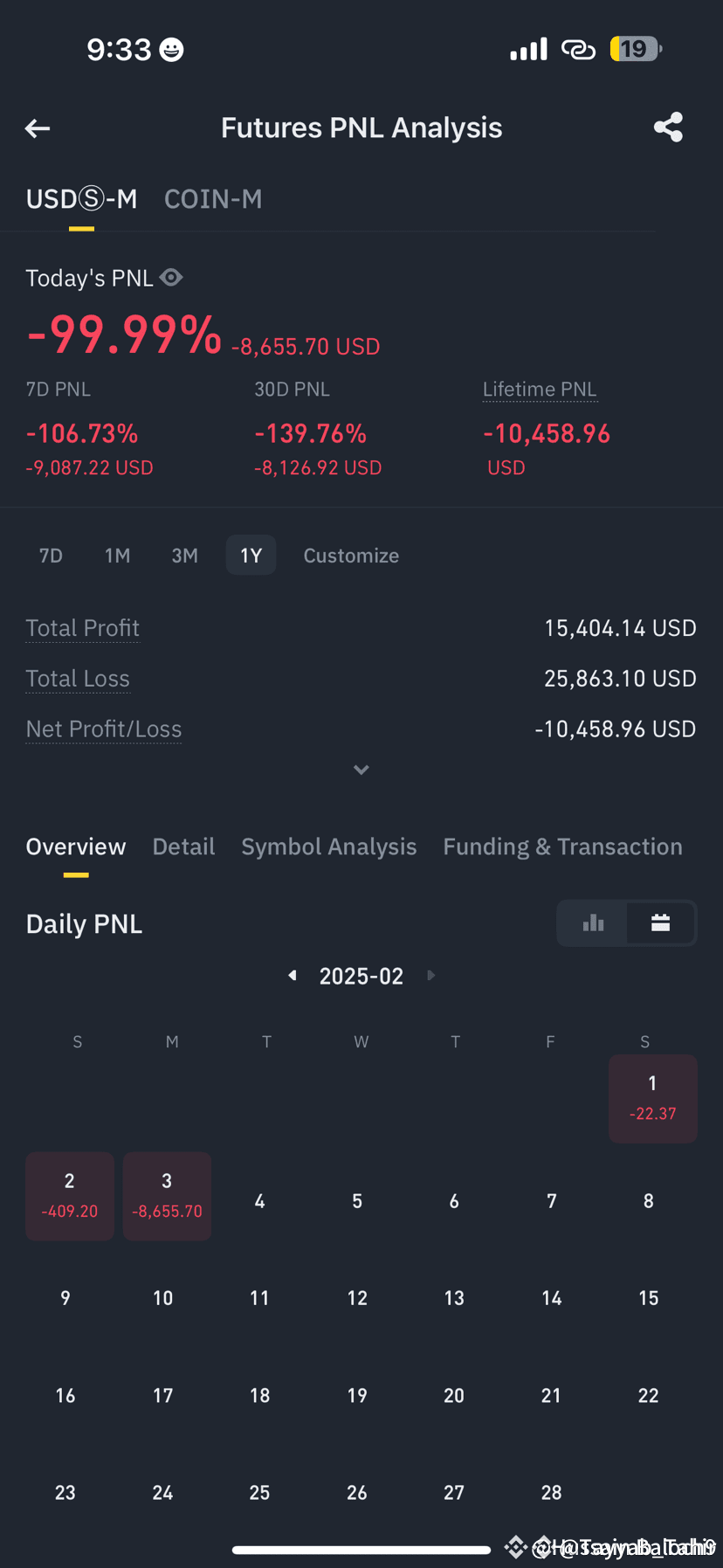Open Customize date range
Image resolution: width=723 pixels, height=1568 pixels.
(351, 556)
